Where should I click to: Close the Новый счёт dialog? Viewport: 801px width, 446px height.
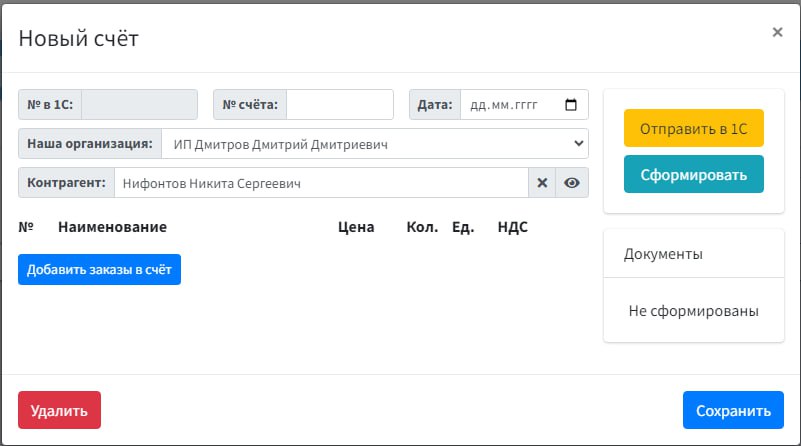click(x=777, y=32)
